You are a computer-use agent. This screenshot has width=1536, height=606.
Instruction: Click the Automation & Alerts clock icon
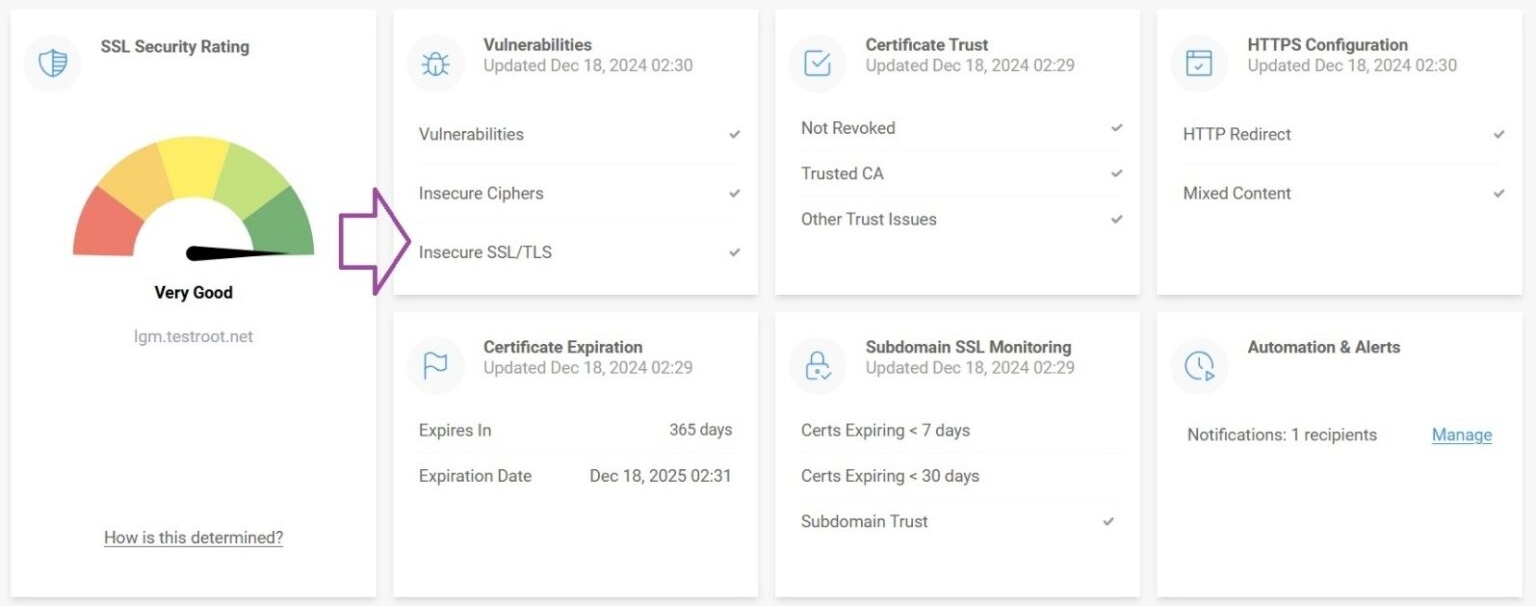point(1199,365)
